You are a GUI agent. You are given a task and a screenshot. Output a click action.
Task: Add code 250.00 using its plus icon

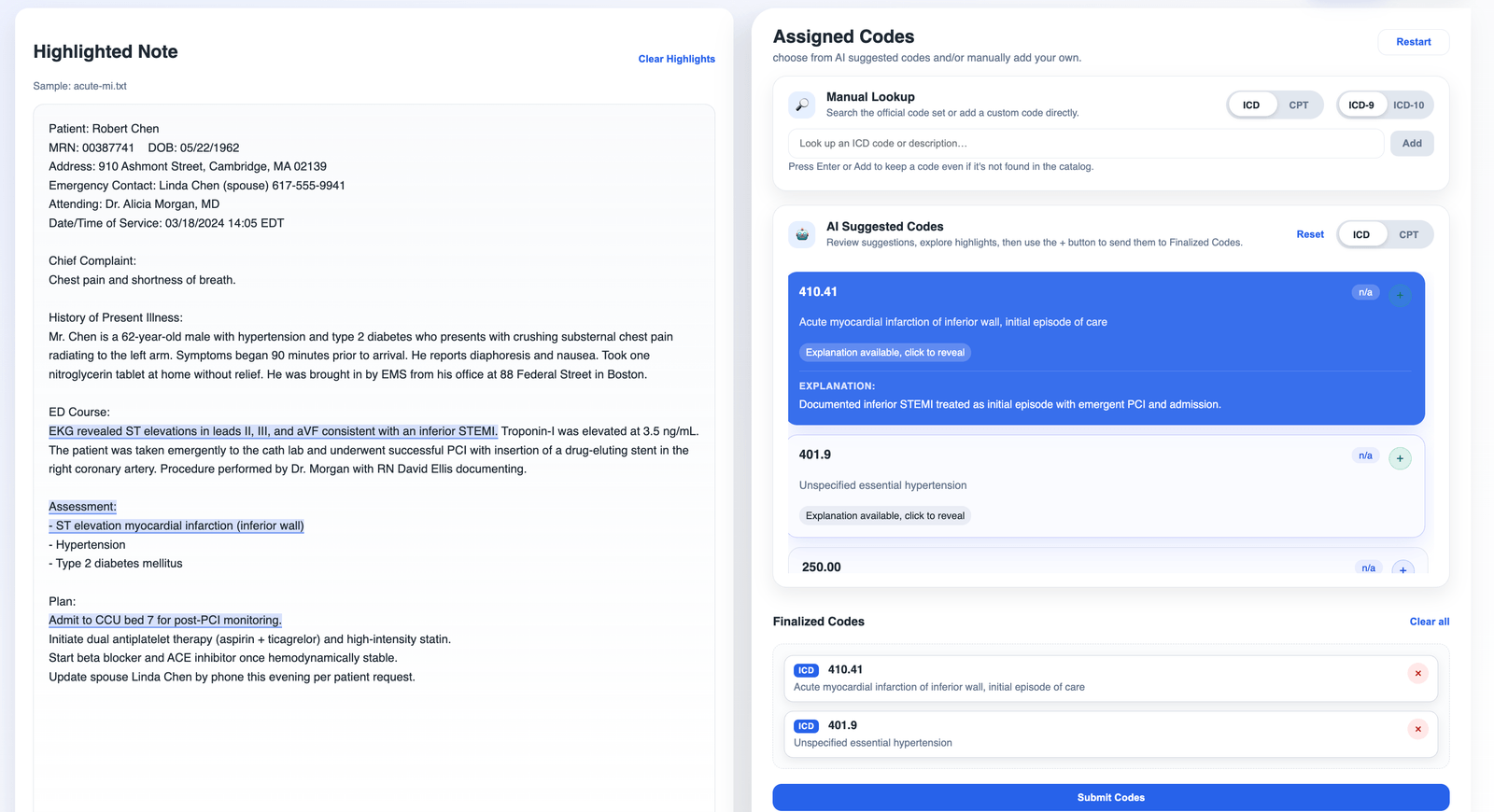pos(1402,568)
